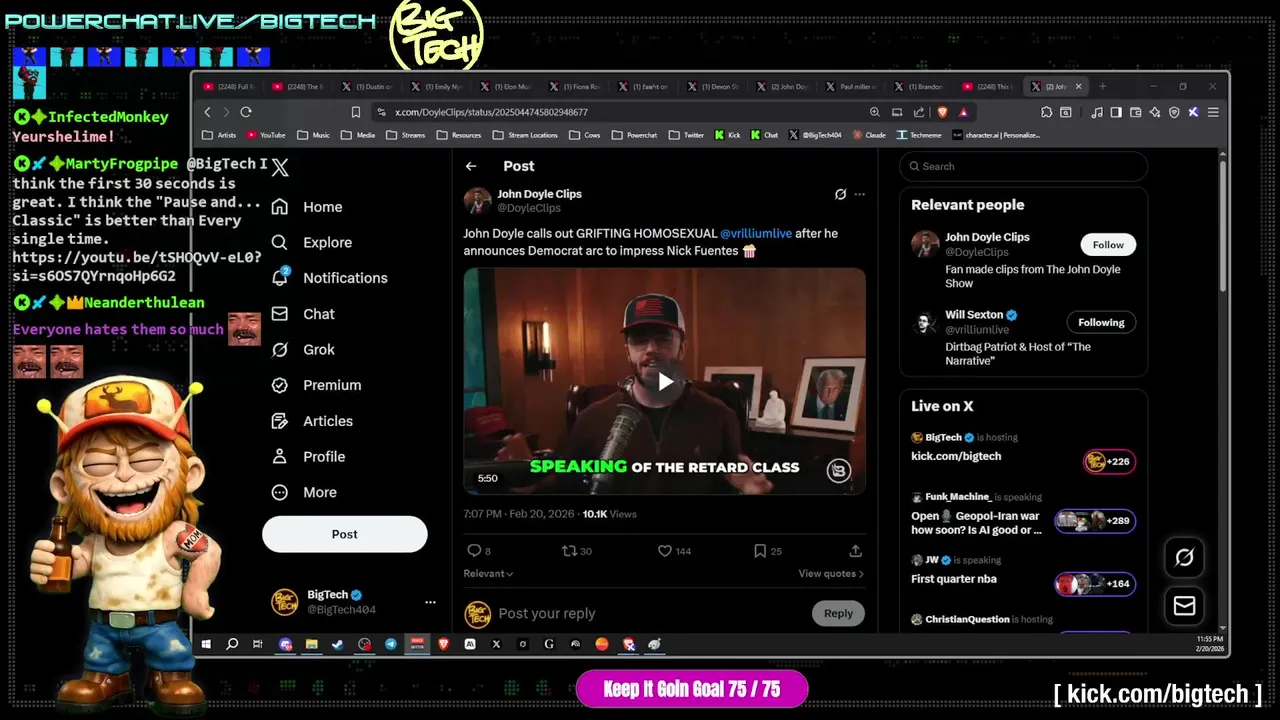Go to Home in X sidebar
Image resolution: width=1280 pixels, height=720 pixels.
tap(307, 207)
